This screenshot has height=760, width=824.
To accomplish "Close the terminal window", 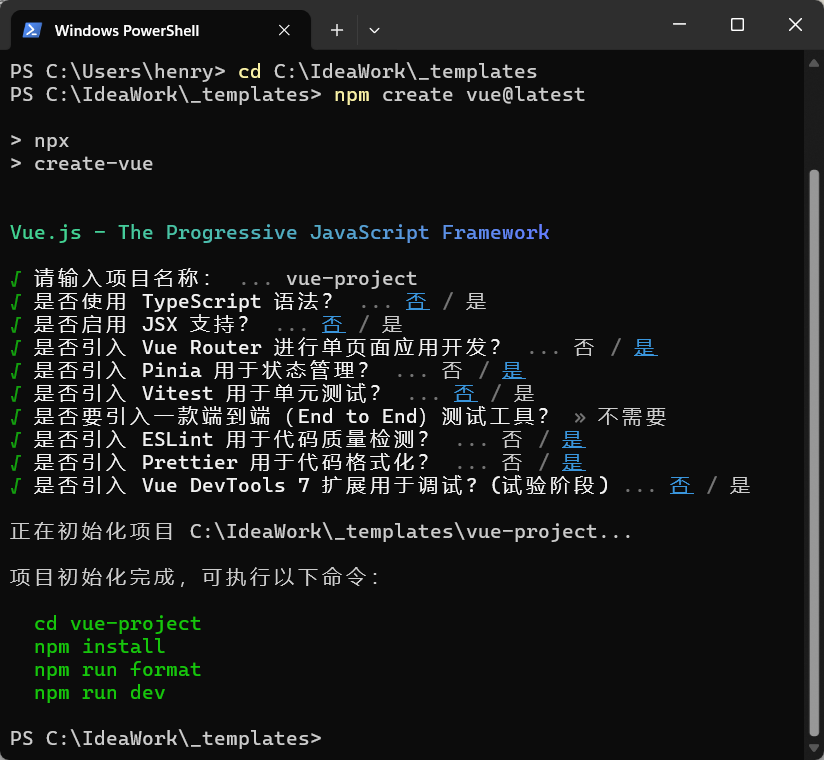I will (792, 25).
